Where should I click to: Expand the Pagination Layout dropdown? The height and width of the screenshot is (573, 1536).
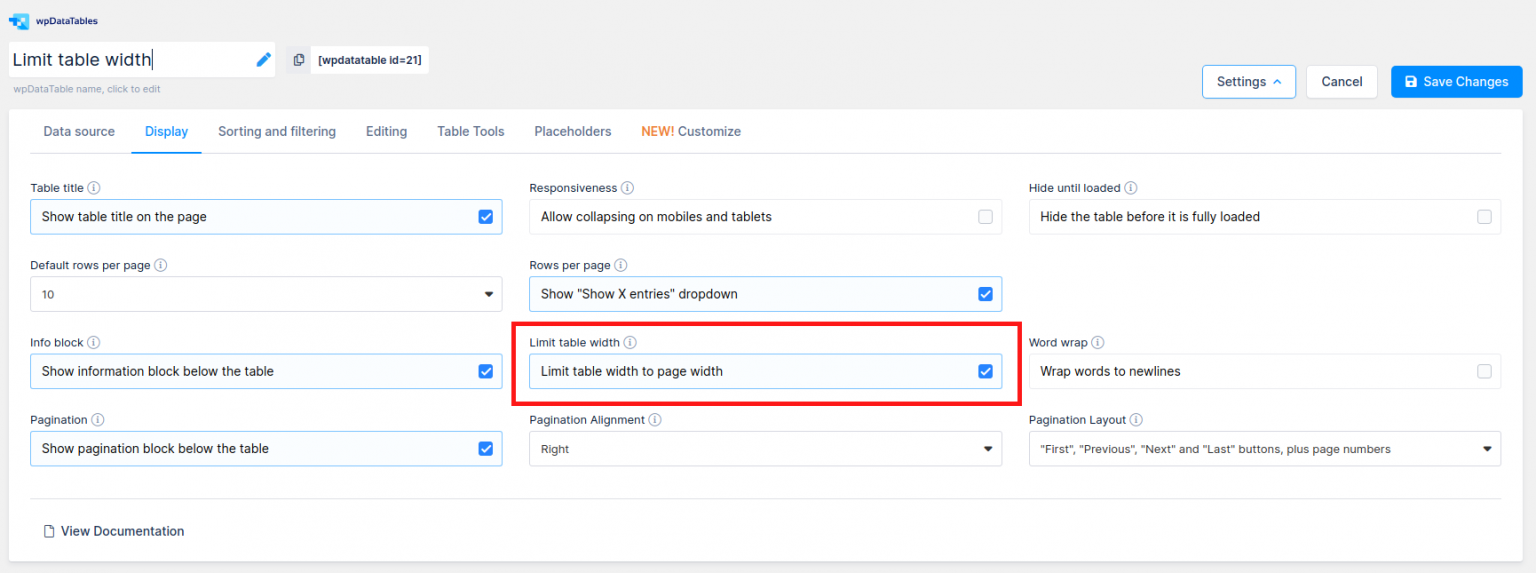1264,449
